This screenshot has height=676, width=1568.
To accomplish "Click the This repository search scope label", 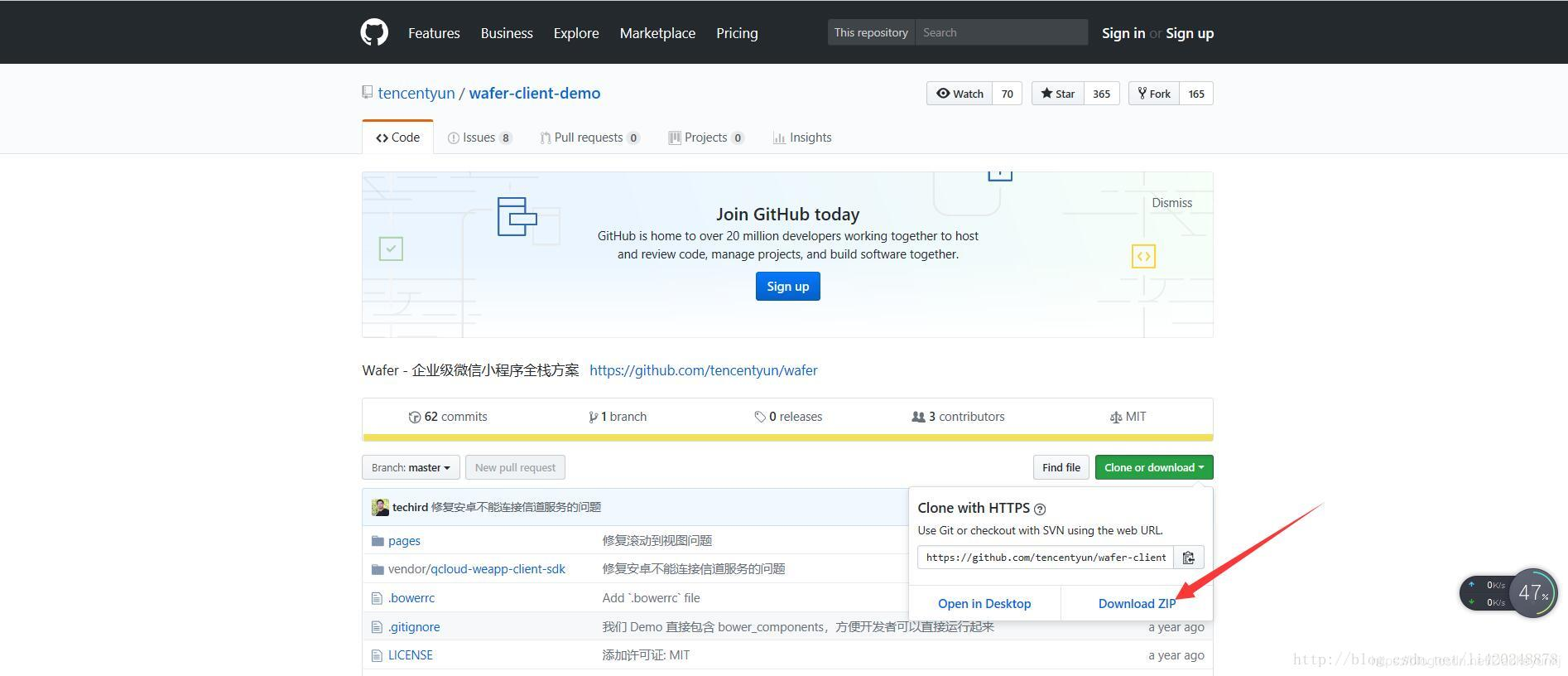I will (x=871, y=32).
